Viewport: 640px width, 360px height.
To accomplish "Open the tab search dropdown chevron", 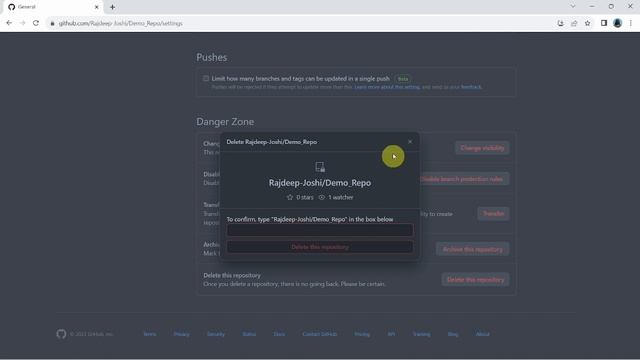I will pos(573,7).
